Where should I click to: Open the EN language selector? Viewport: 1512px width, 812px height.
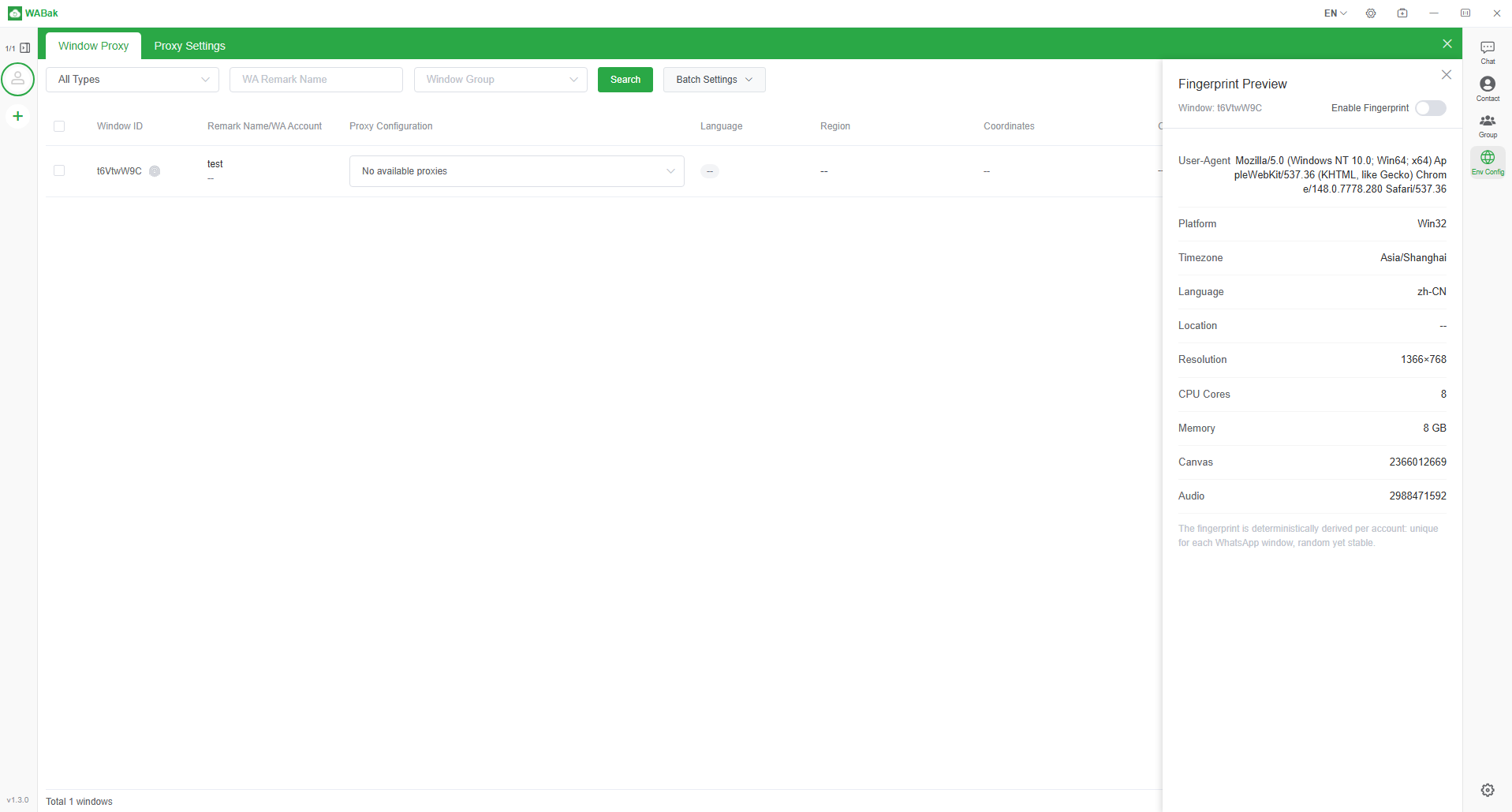tap(1335, 13)
